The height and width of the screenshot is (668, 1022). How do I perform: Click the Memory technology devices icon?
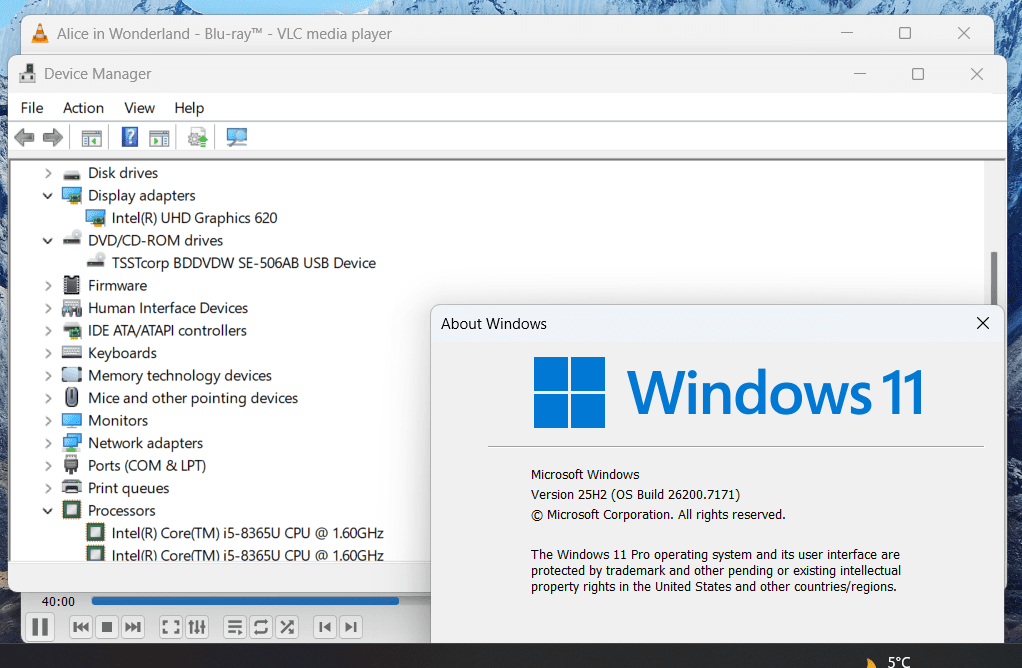tap(72, 375)
